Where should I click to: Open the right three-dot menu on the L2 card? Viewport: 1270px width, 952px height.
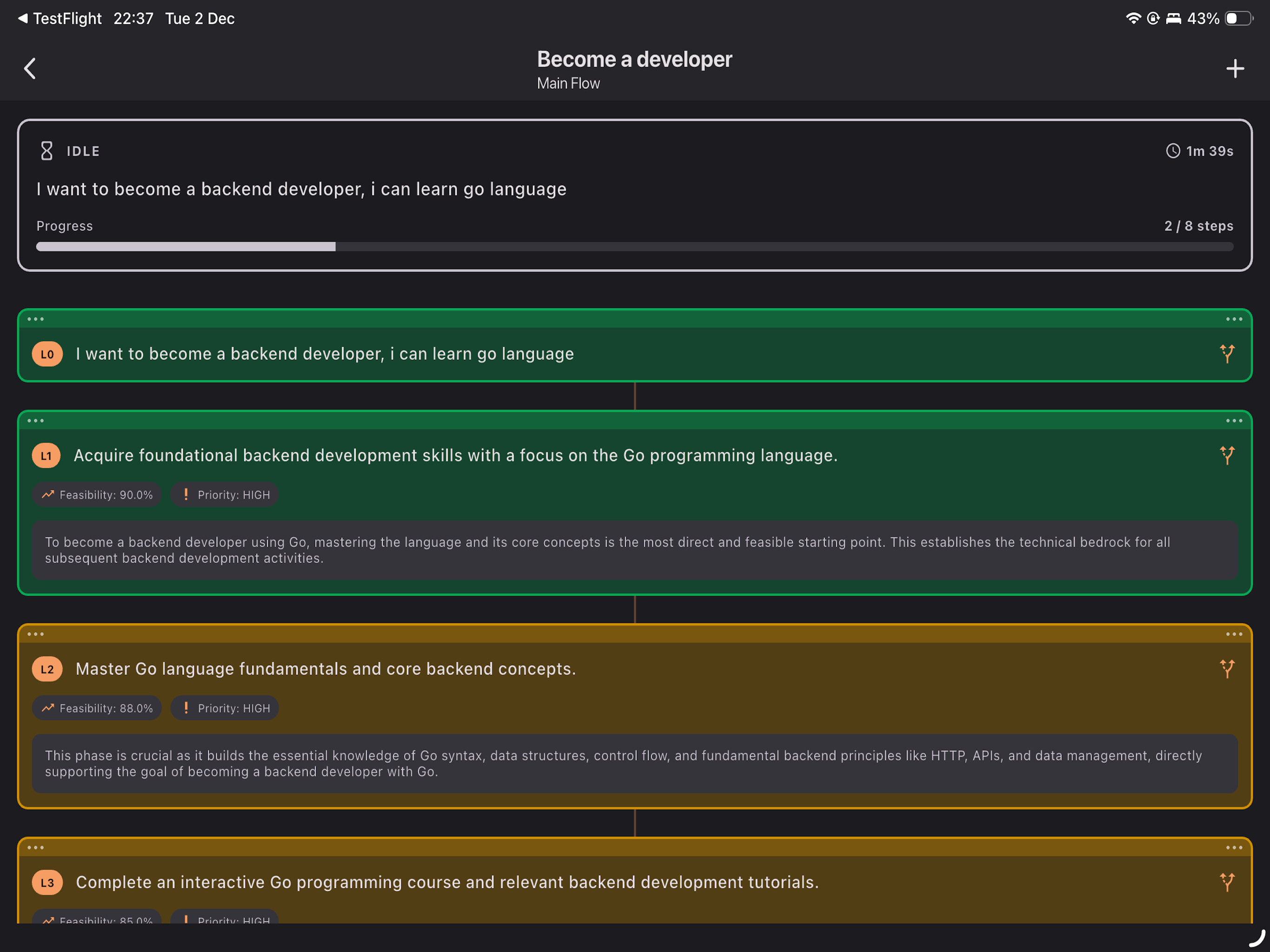pos(1234,635)
